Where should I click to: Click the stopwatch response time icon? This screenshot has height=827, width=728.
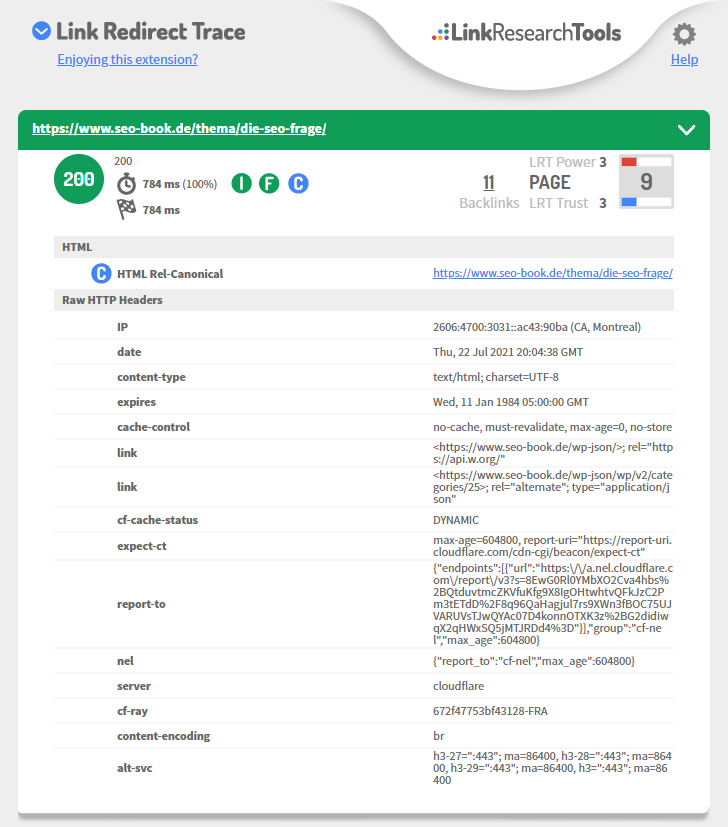tap(127, 184)
